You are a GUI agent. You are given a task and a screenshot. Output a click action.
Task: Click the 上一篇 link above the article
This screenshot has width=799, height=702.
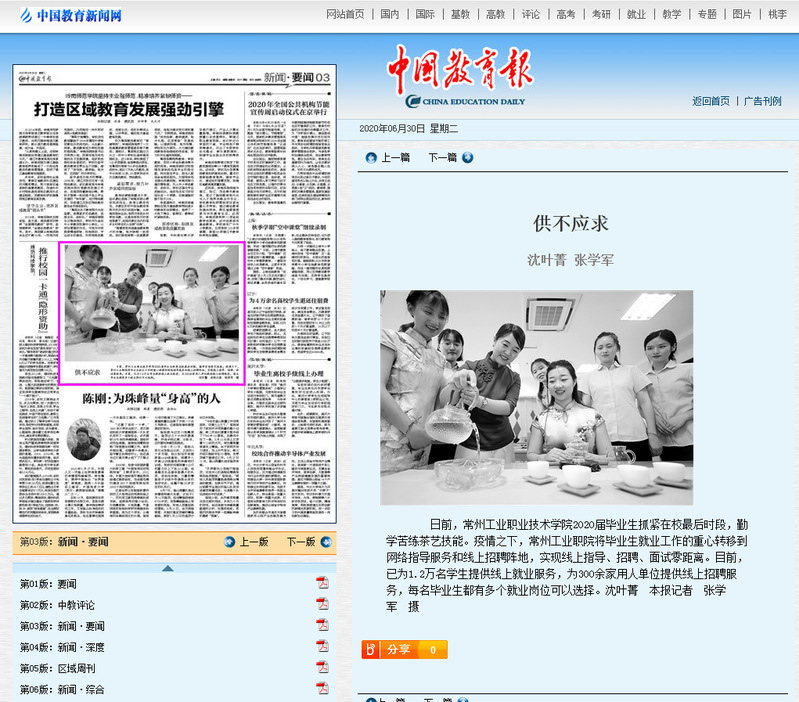[x=395, y=157]
